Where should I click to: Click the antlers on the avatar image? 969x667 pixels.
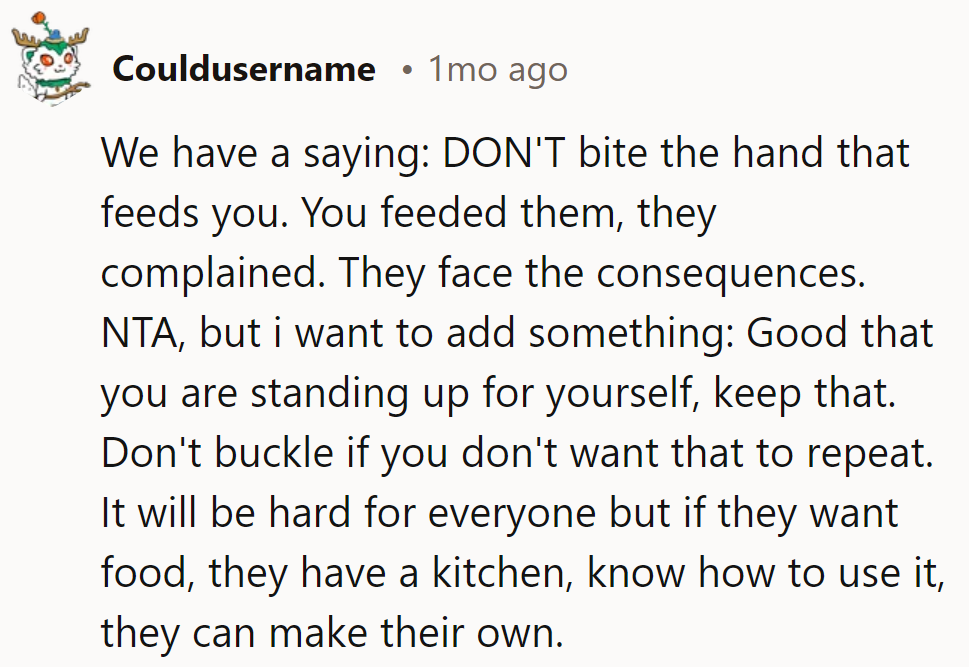coord(51,38)
